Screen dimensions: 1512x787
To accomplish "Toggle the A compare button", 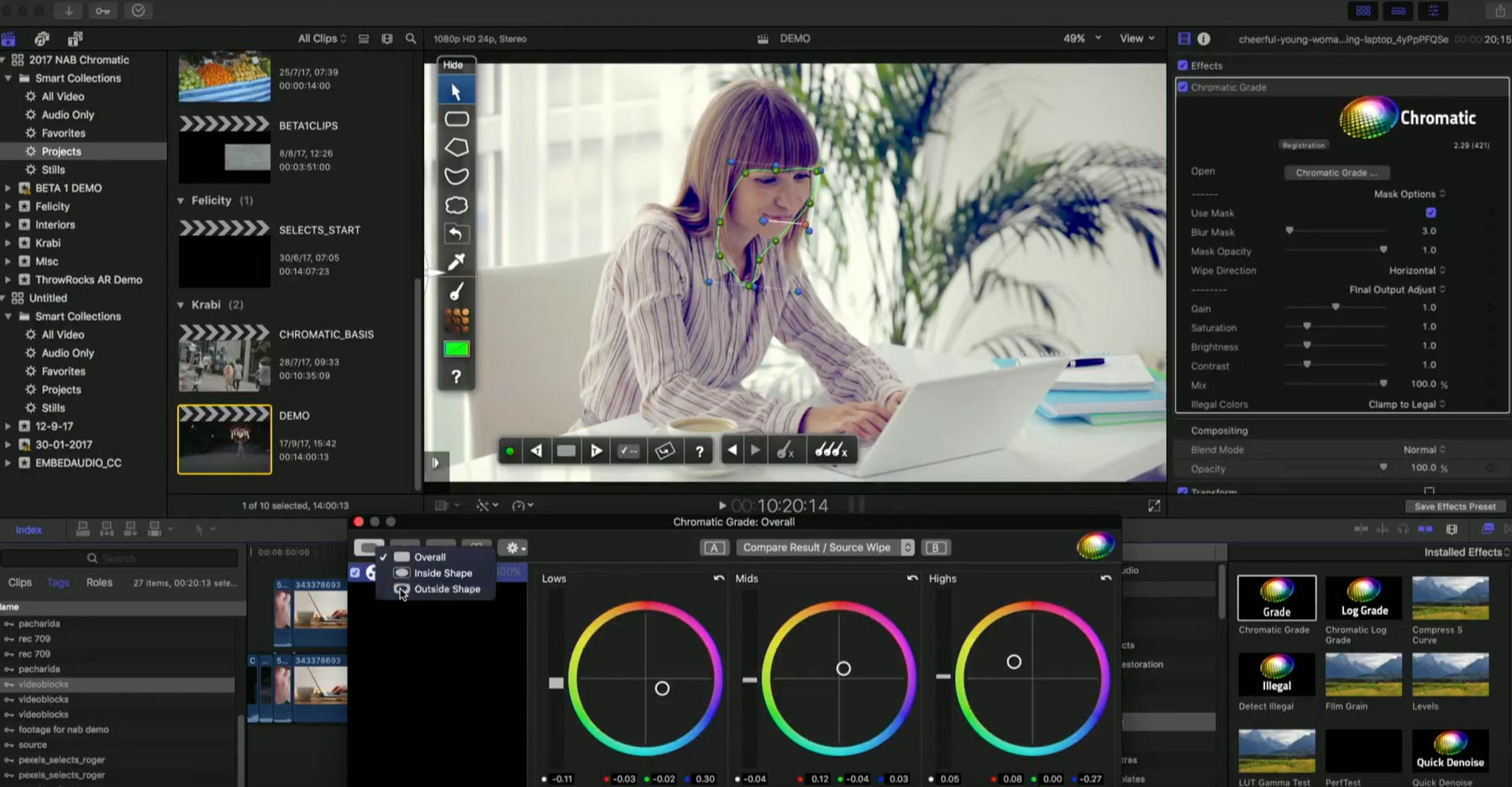I will tap(714, 548).
